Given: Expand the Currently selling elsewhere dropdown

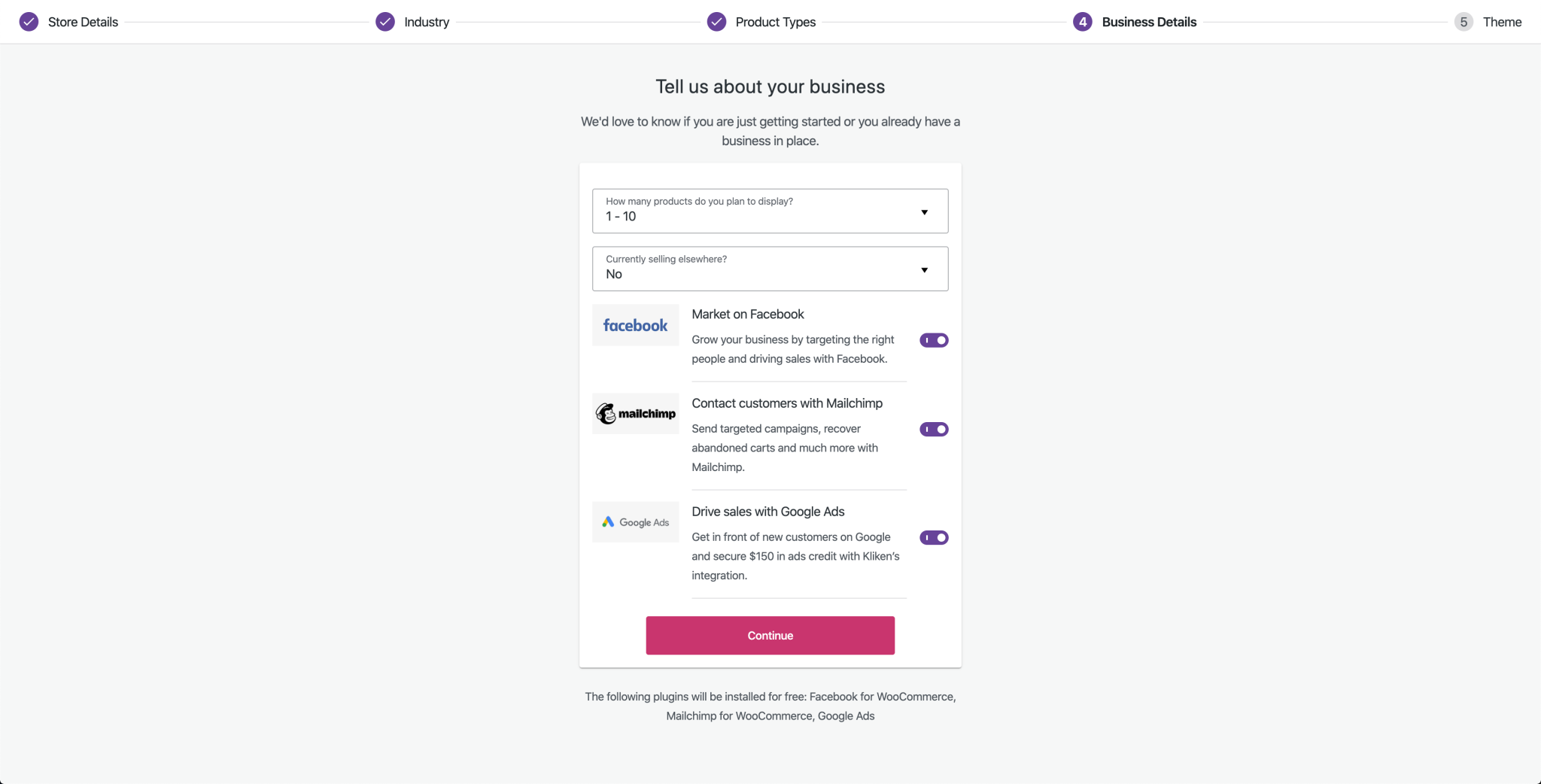Looking at the screenshot, I should tap(769, 269).
